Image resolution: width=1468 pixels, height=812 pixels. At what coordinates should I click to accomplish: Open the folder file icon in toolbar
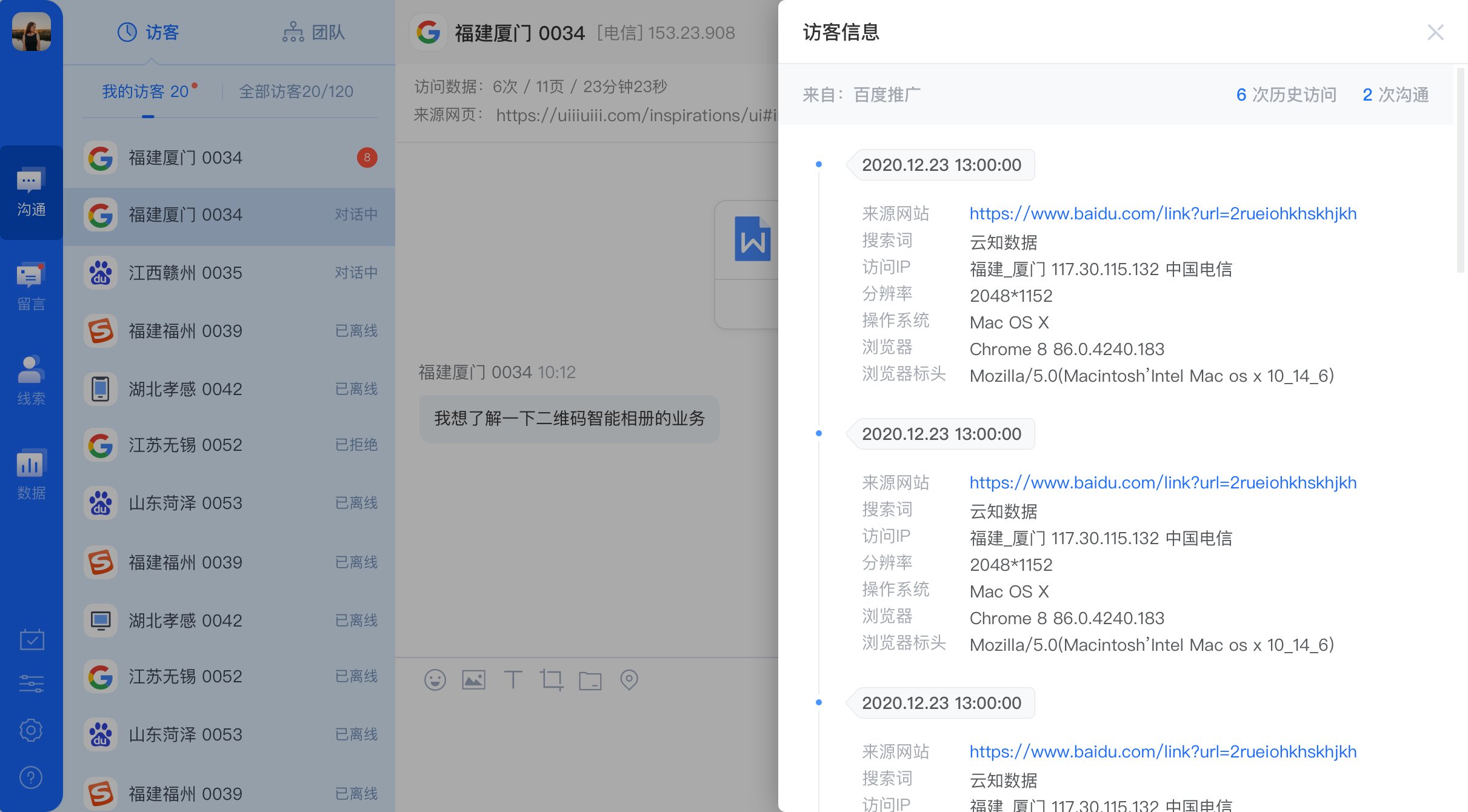point(590,681)
